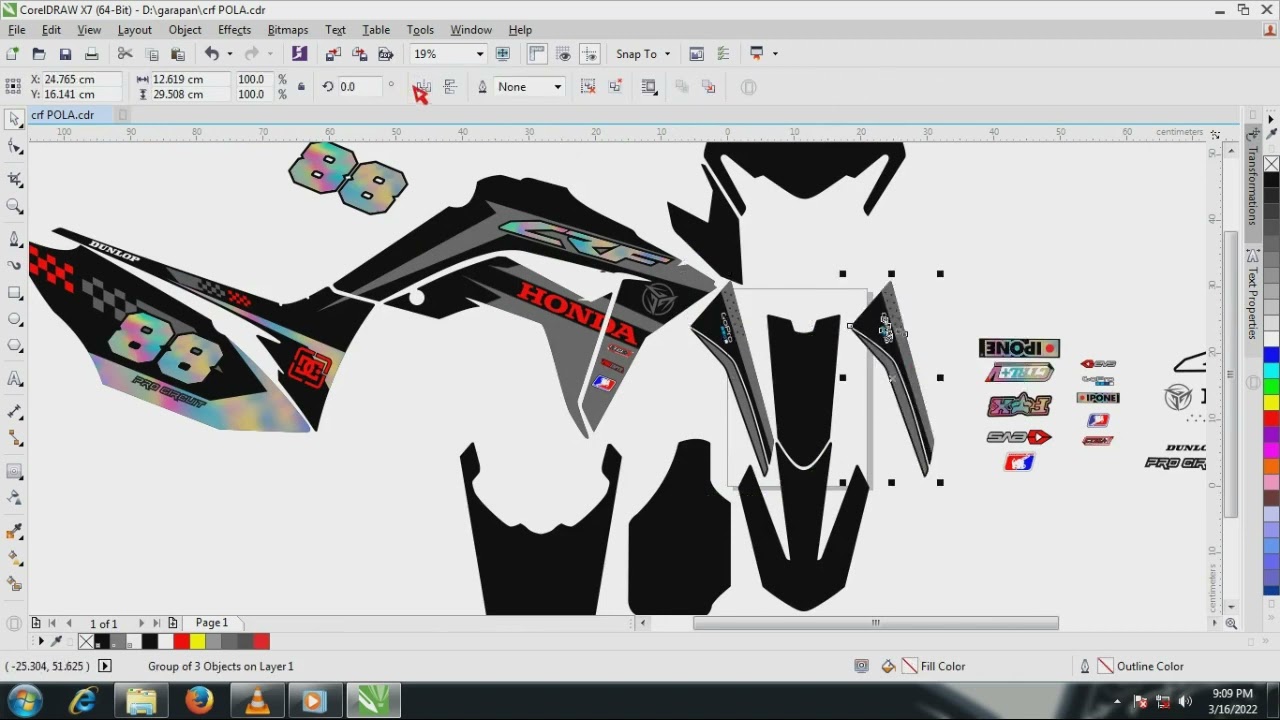Toggle Show Grid button
The height and width of the screenshot is (720, 1280).
564,54
